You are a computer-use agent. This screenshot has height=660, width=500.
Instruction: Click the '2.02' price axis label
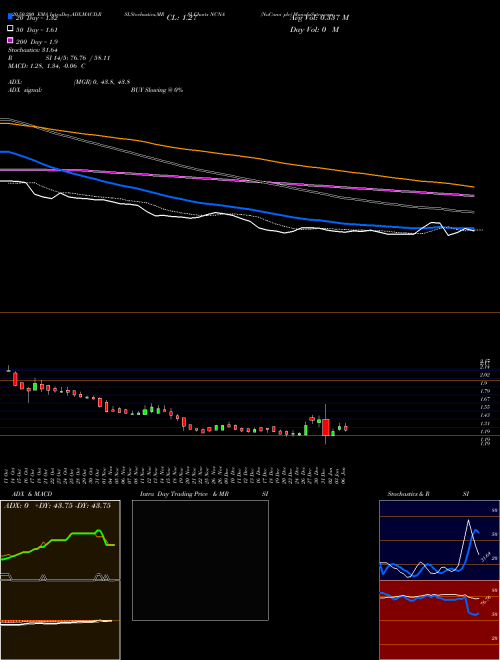click(484, 374)
